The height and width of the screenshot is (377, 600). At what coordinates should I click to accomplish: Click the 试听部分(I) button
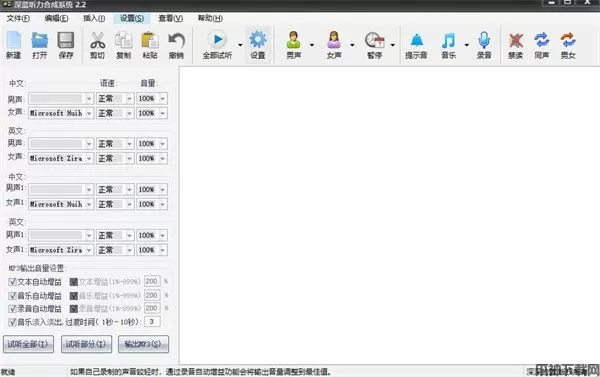pos(86,344)
